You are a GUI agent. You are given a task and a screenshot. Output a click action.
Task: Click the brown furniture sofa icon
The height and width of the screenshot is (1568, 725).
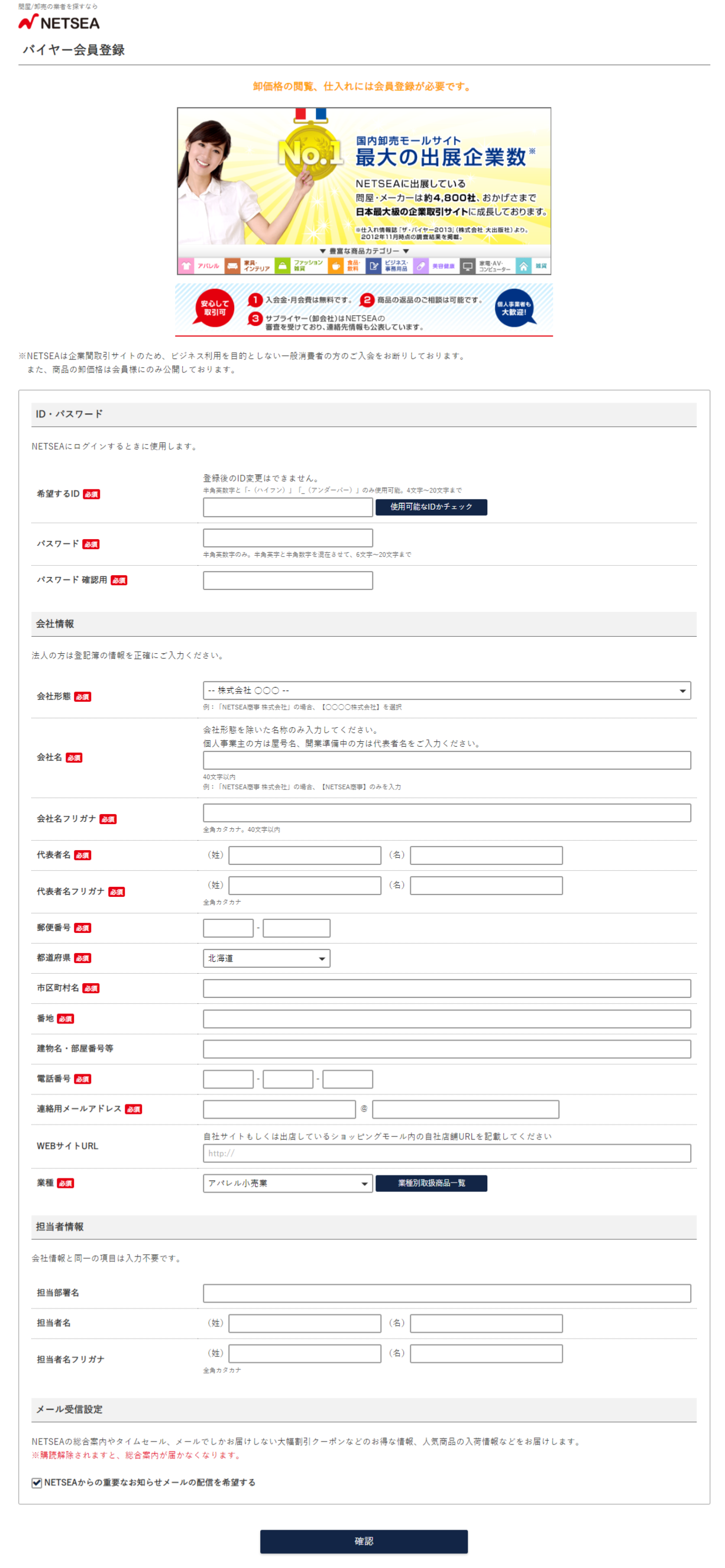point(232,266)
